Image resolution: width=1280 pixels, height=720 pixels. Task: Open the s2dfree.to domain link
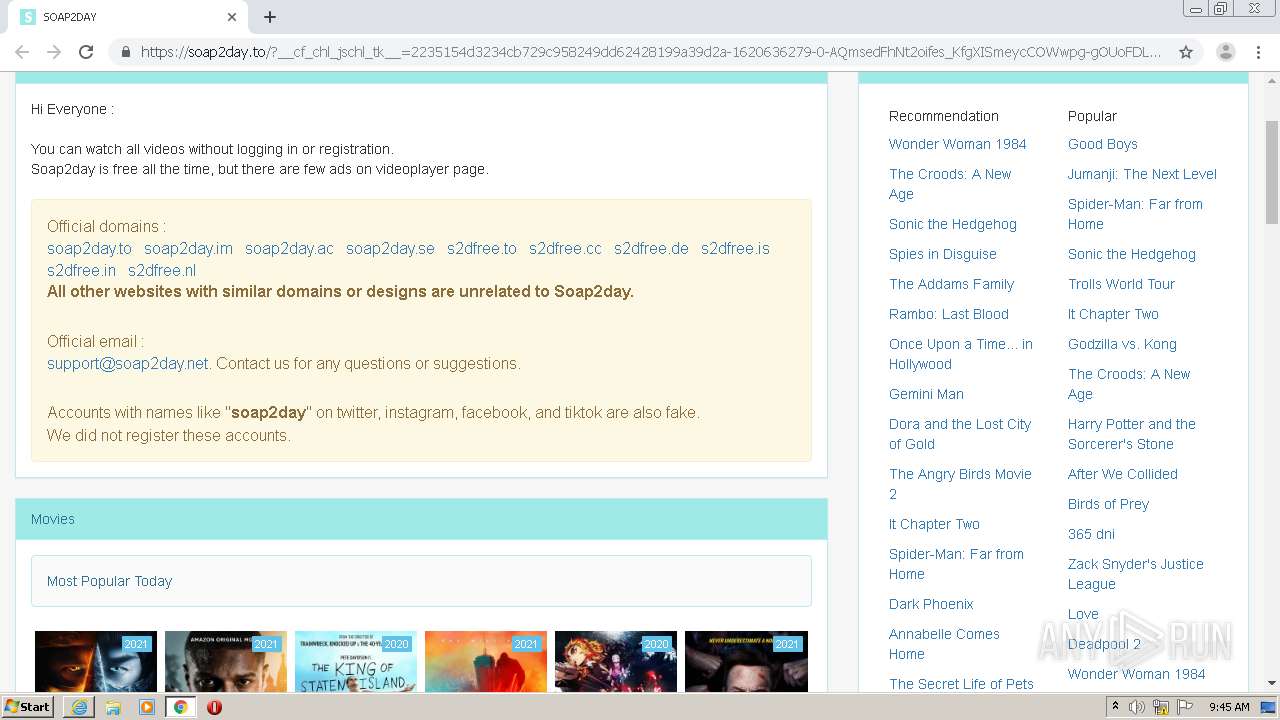click(x=482, y=248)
